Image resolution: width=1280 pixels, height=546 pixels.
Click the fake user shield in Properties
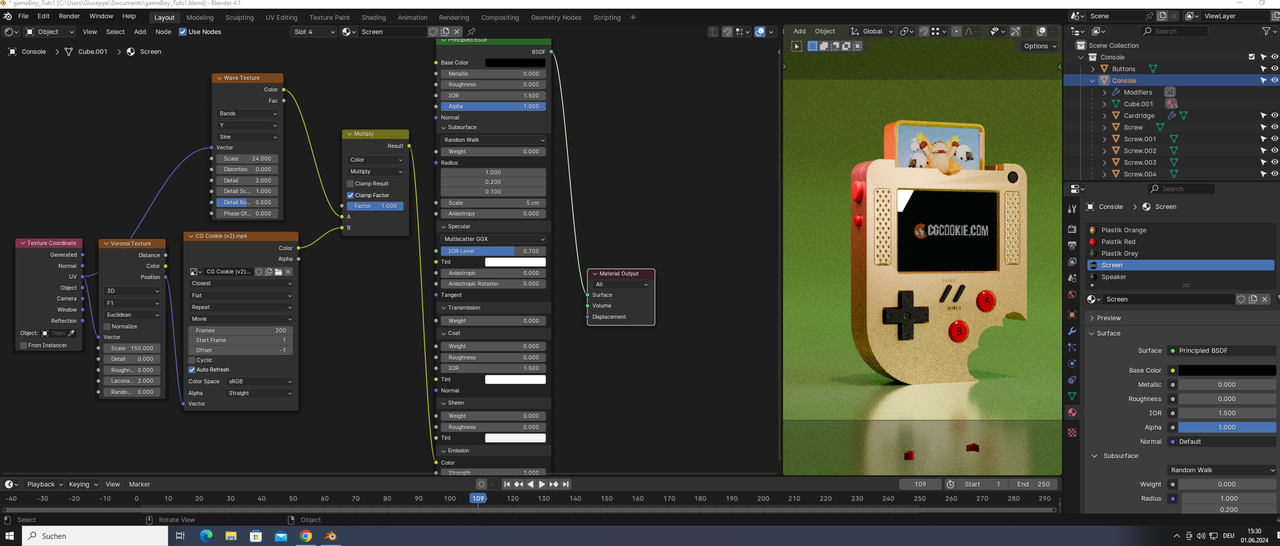pyautogui.click(x=1241, y=299)
